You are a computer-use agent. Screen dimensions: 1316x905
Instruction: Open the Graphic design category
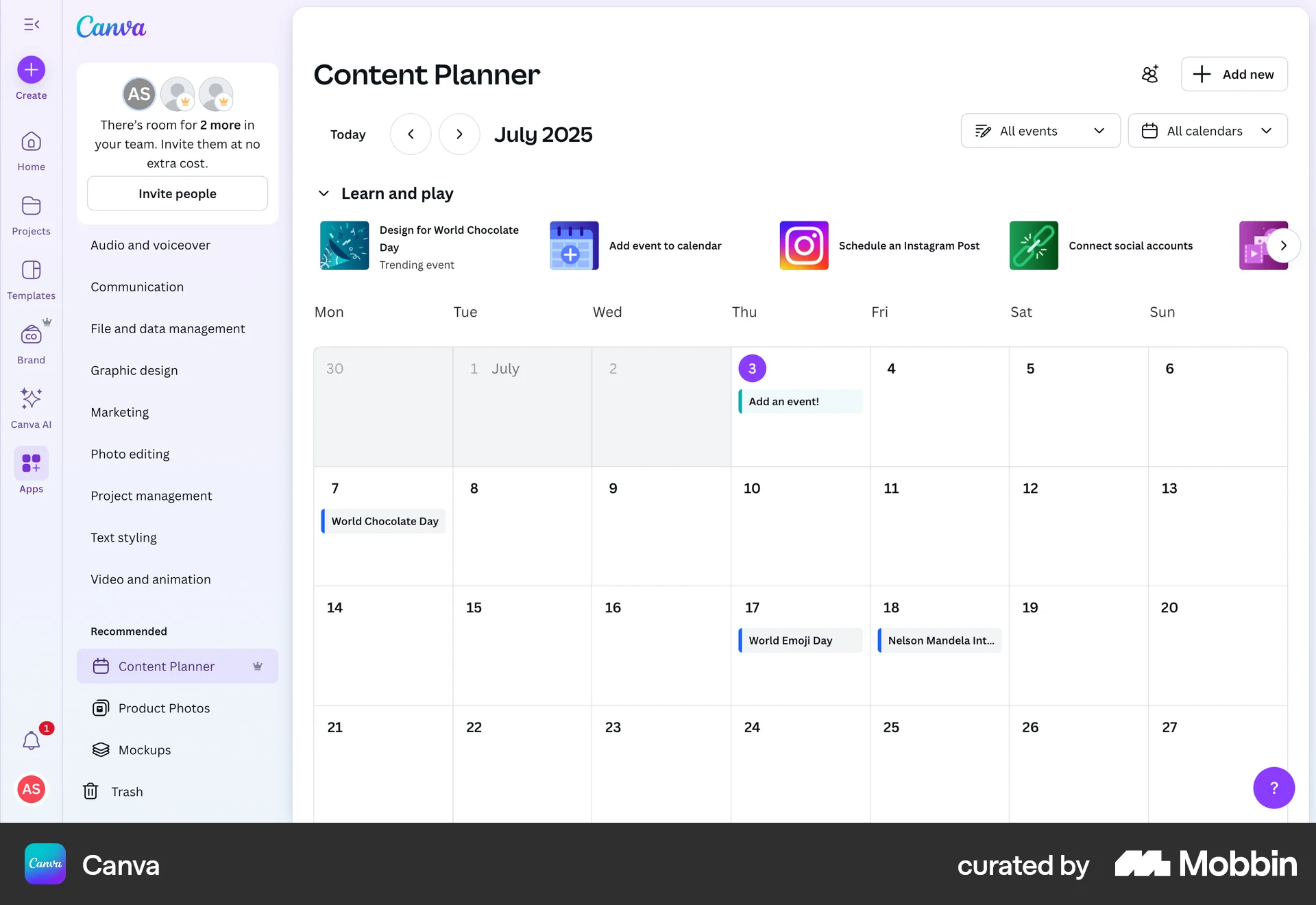(x=134, y=371)
